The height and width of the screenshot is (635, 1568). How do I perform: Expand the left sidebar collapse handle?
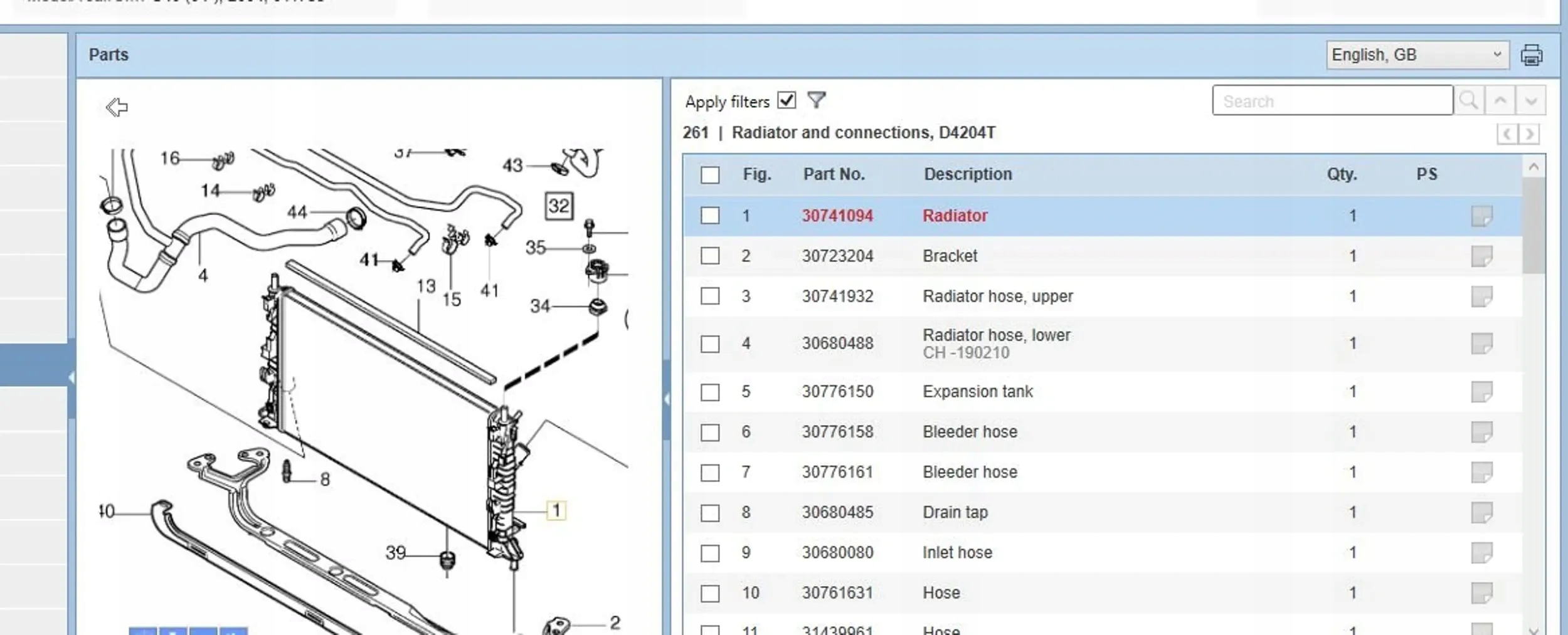(x=72, y=378)
